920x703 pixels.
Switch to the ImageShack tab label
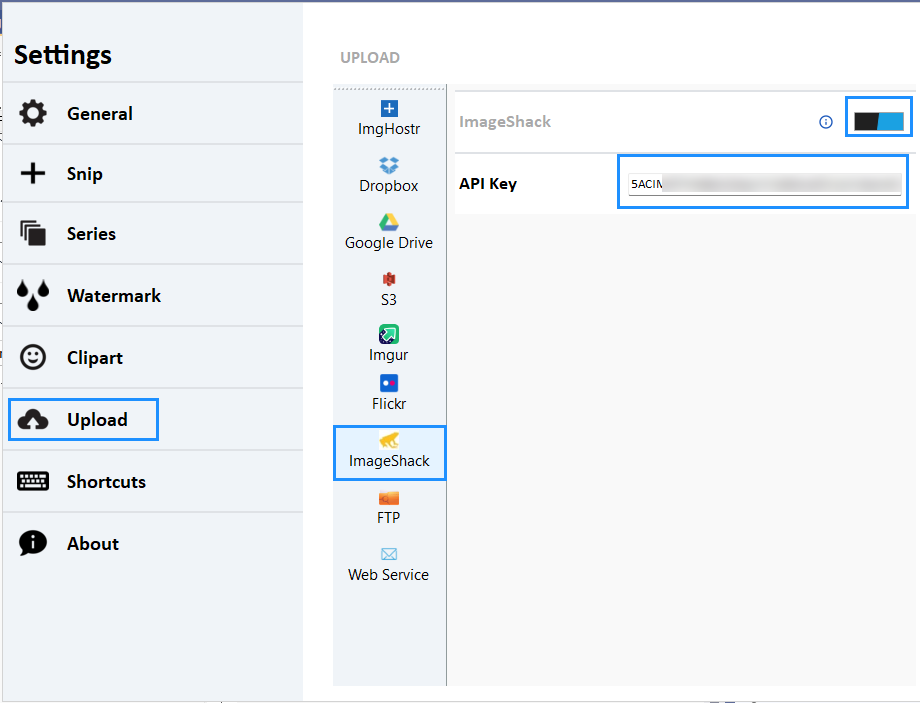click(389, 461)
